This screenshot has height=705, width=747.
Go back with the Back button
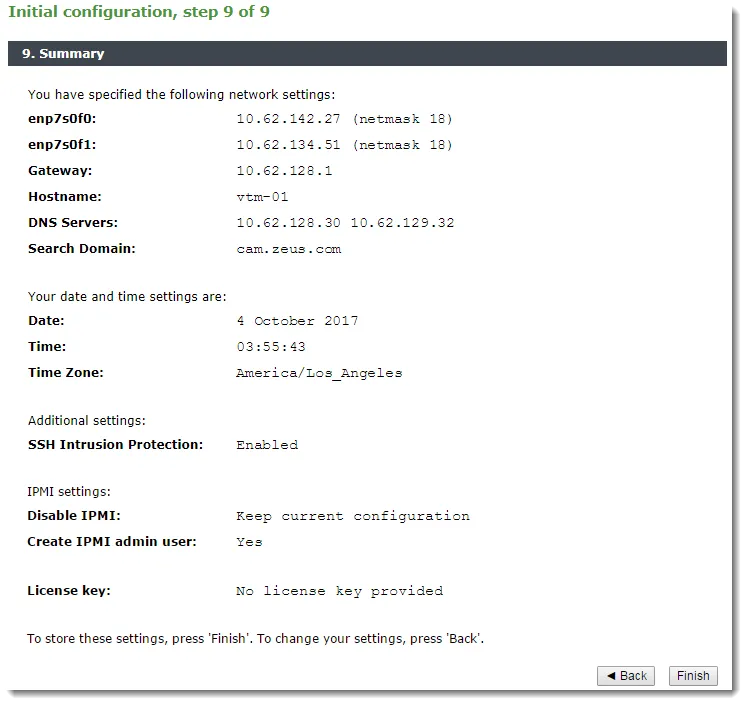click(626, 675)
